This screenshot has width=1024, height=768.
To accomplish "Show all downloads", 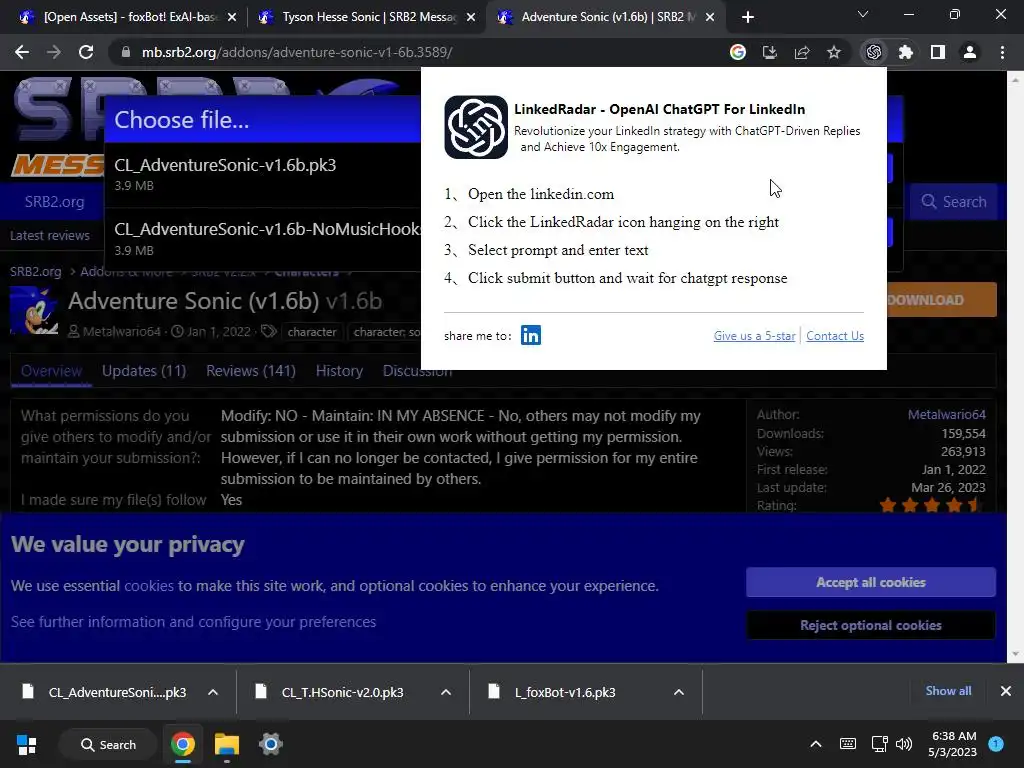I will coord(948,691).
